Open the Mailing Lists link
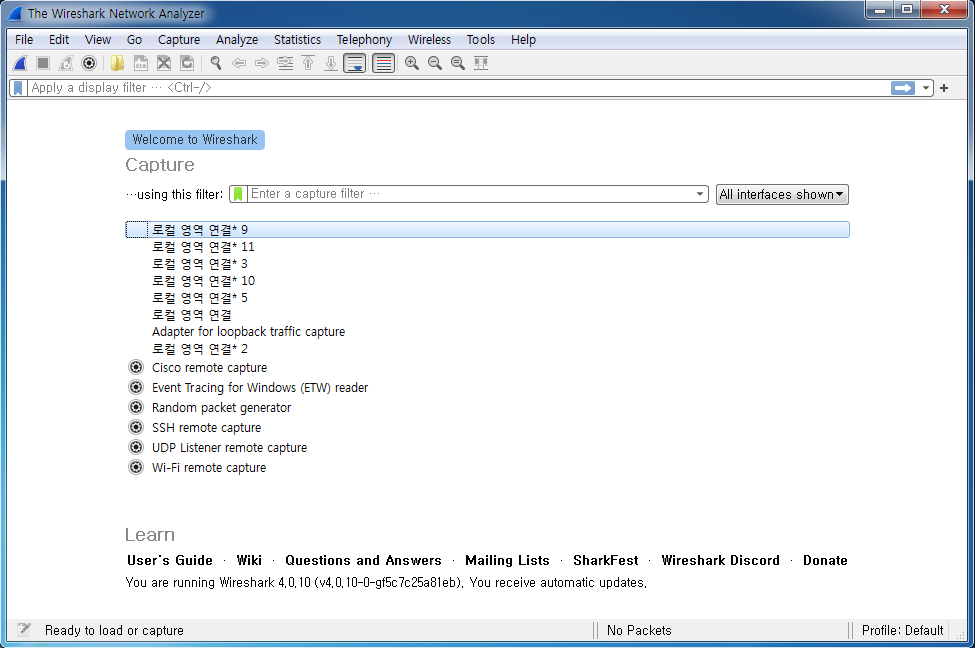 tap(507, 560)
